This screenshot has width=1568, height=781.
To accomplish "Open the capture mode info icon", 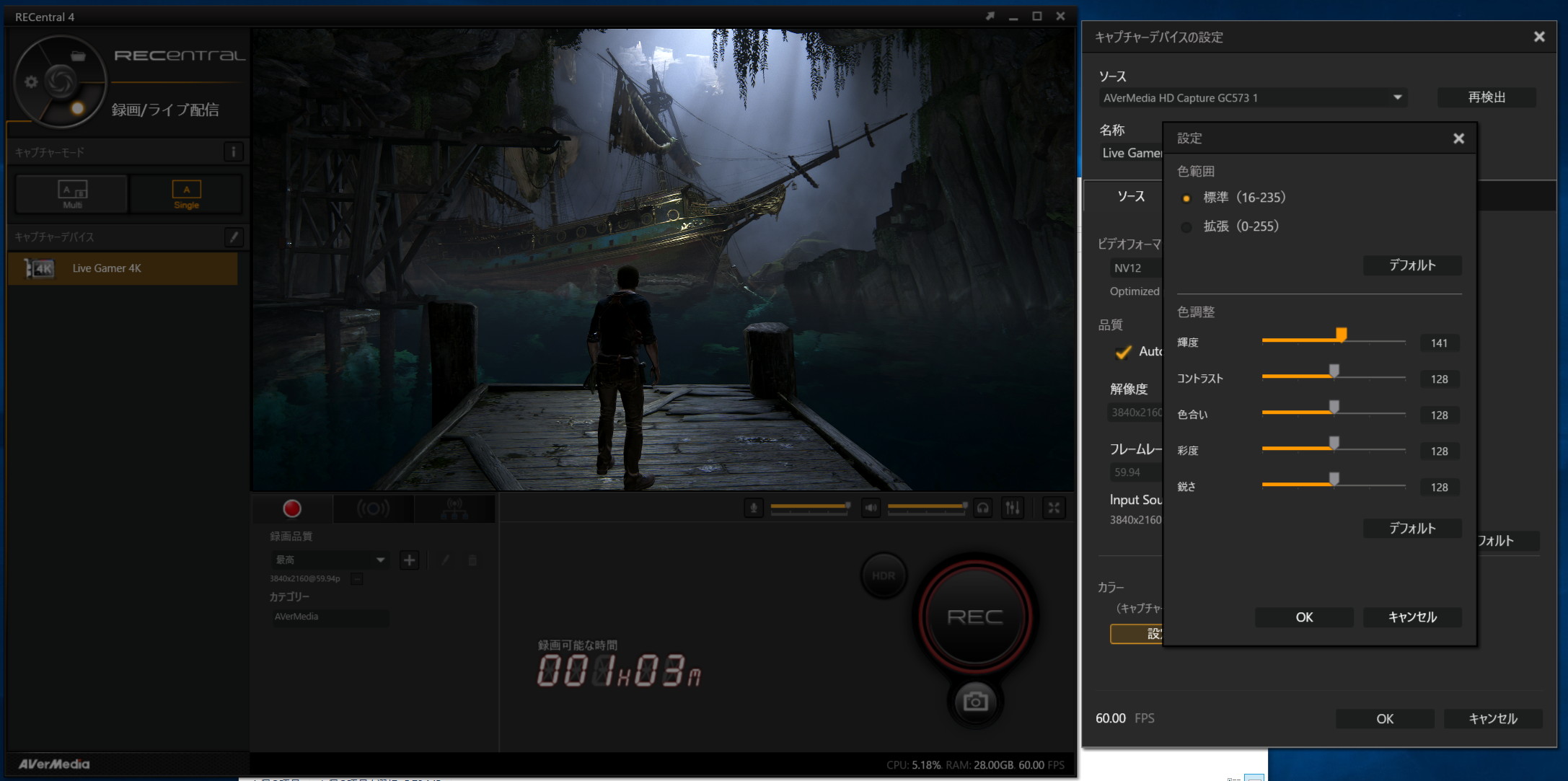I will pos(233,152).
